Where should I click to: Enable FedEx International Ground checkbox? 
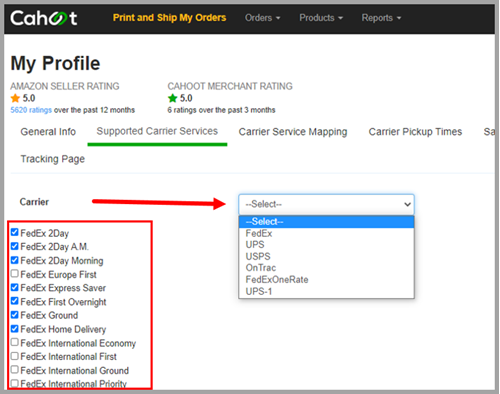pyautogui.click(x=14, y=369)
